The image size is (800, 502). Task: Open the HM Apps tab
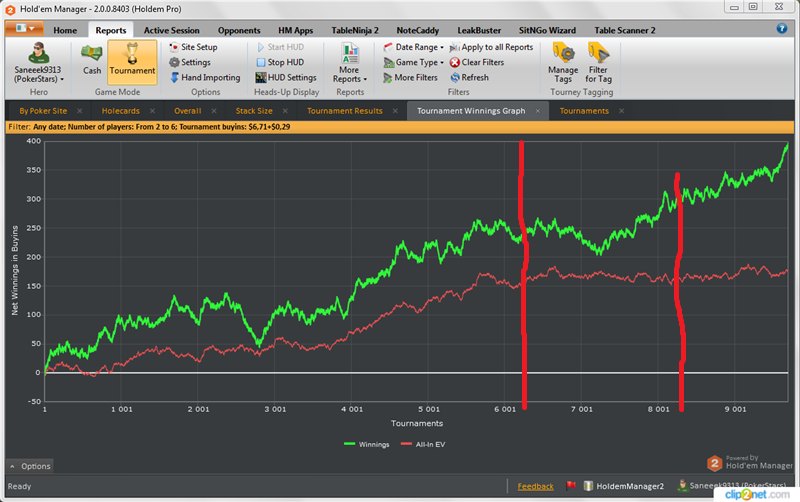[x=295, y=30]
